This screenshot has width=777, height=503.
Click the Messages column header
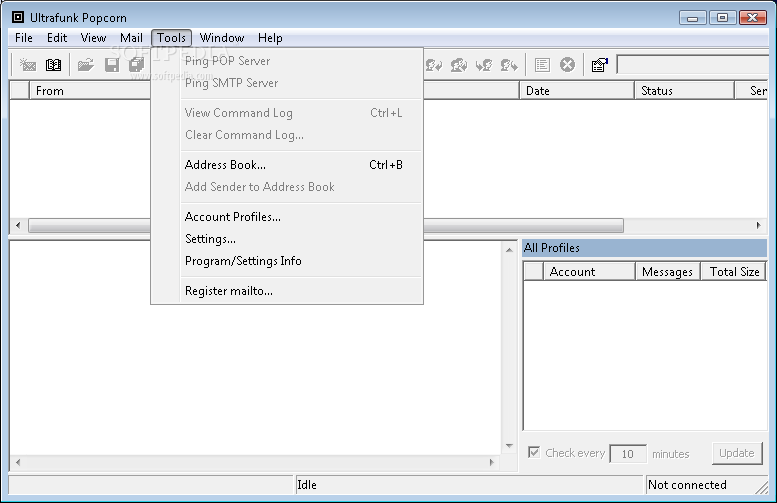(667, 272)
